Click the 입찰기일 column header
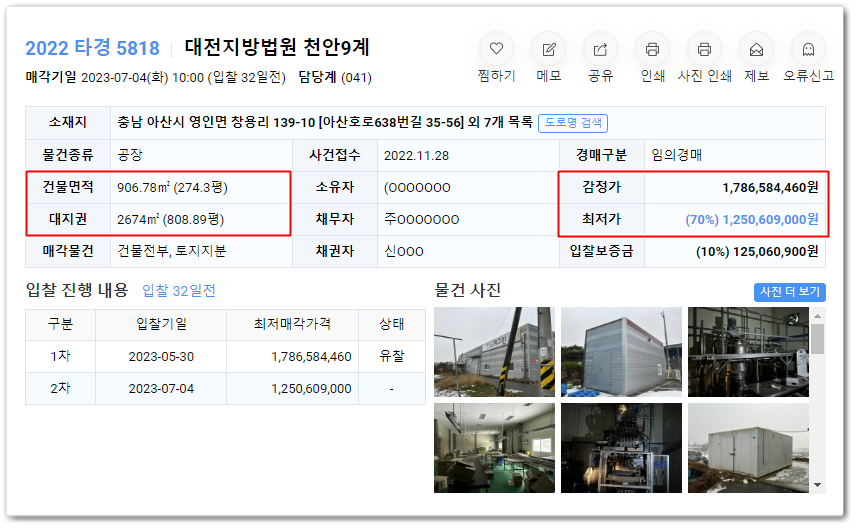Screen dimensions: 856x528 click(x=161, y=324)
